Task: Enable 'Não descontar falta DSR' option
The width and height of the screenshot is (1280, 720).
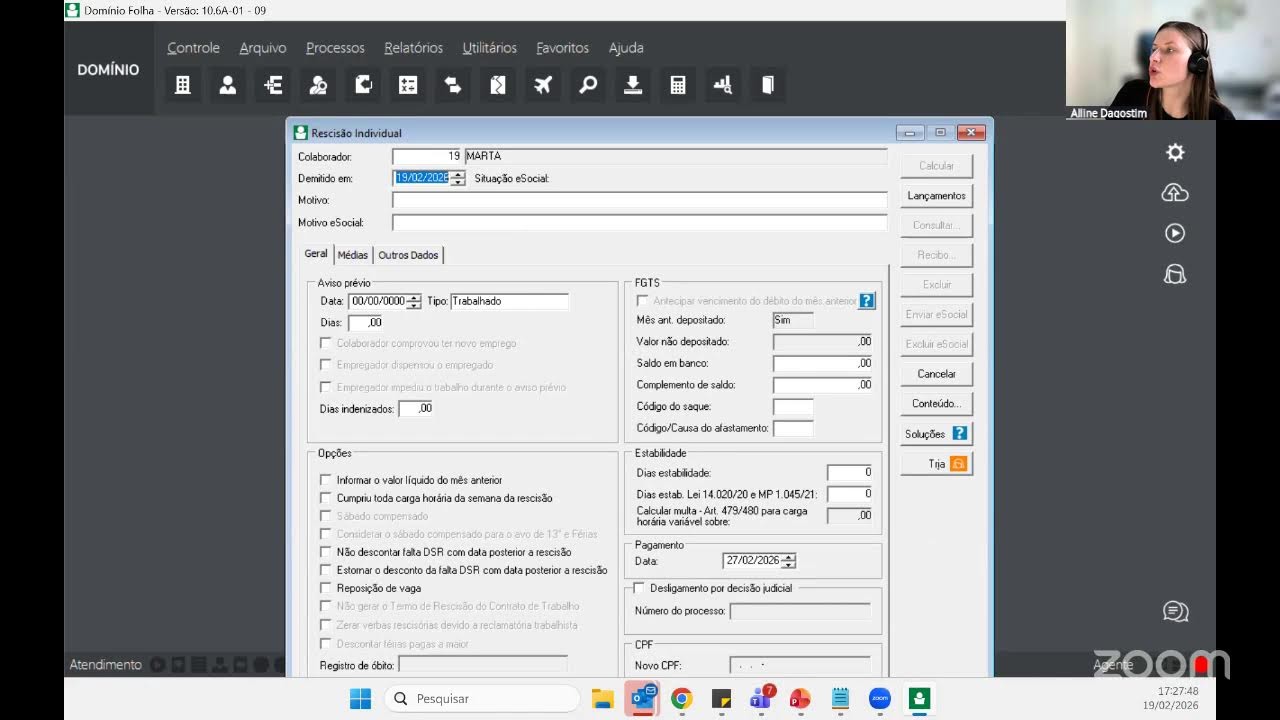Action: tap(325, 552)
